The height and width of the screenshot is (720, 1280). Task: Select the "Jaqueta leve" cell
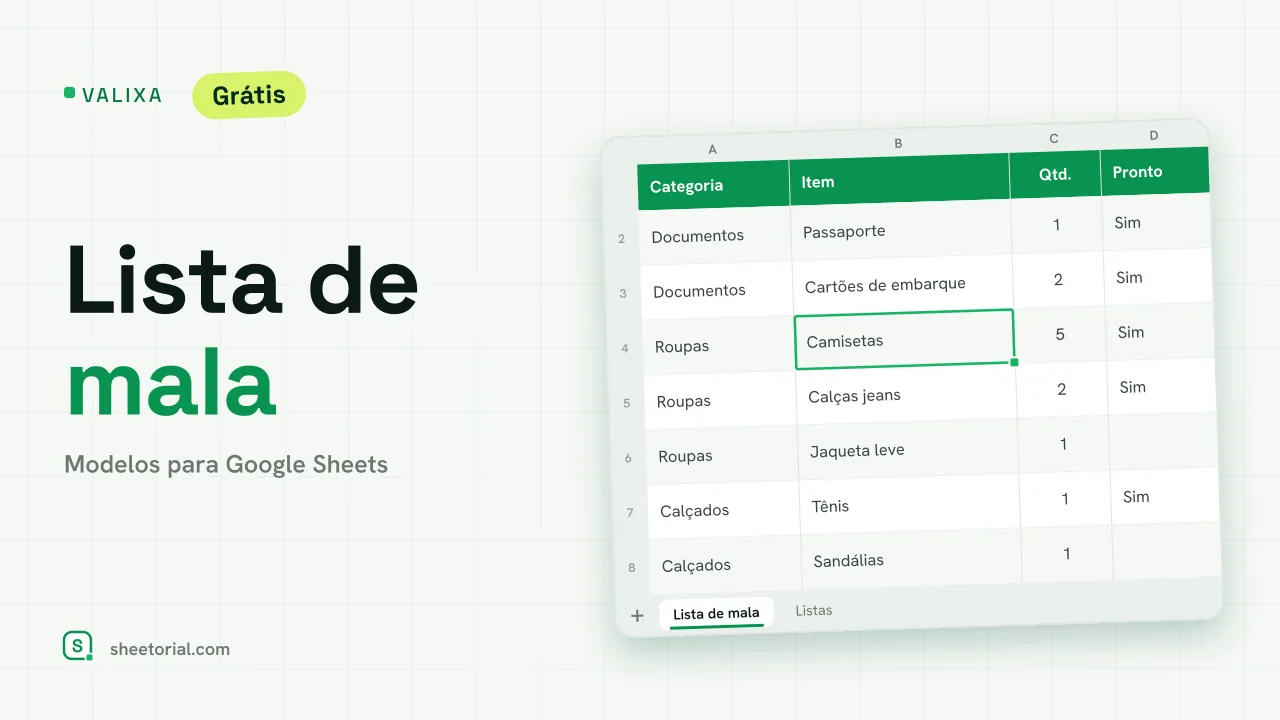click(909, 449)
